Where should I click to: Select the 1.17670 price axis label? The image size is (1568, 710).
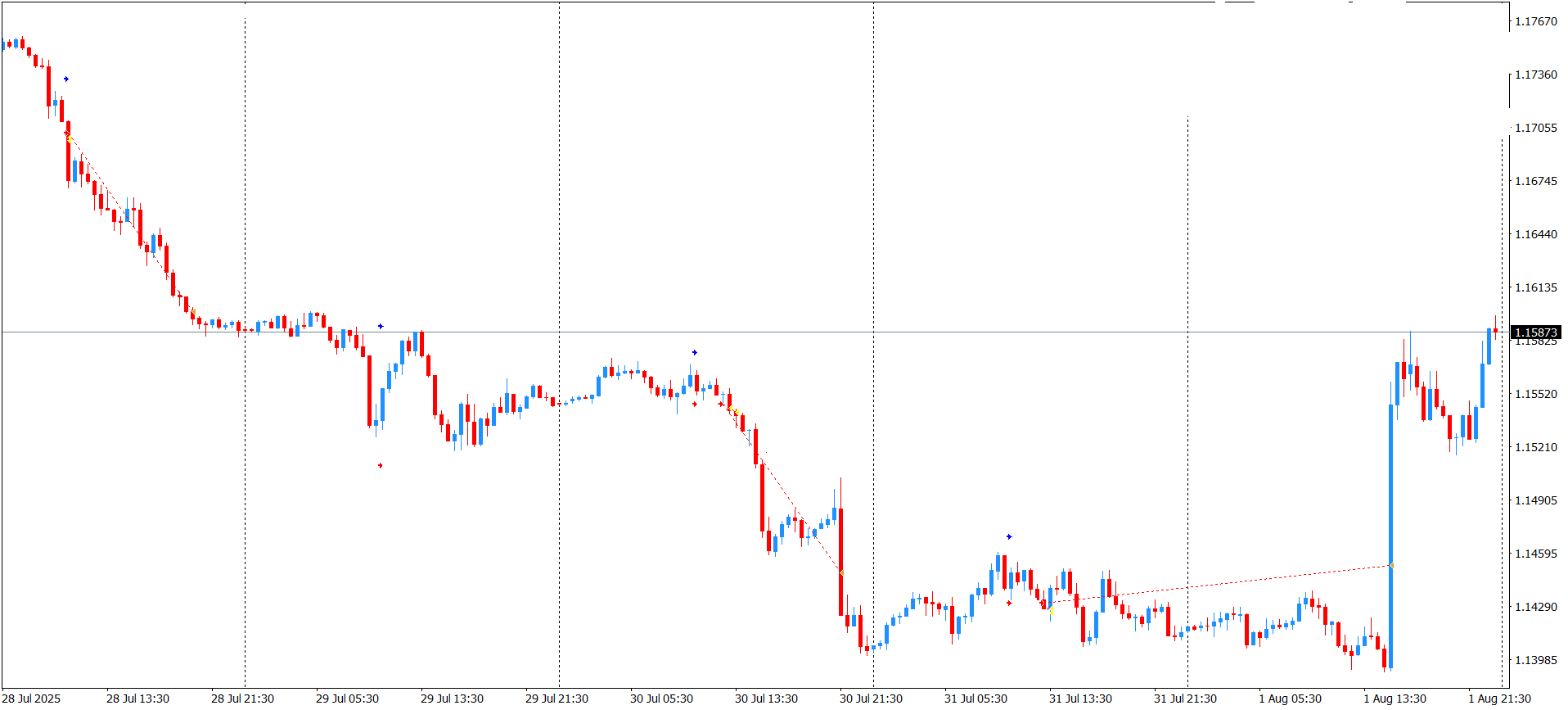pyautogui.click(x=1536, y=21)
